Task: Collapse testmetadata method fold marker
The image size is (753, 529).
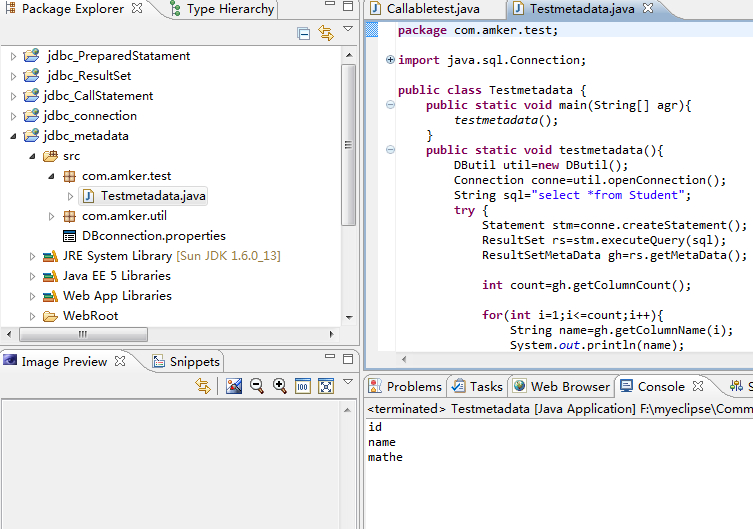Action: point(390,150)
